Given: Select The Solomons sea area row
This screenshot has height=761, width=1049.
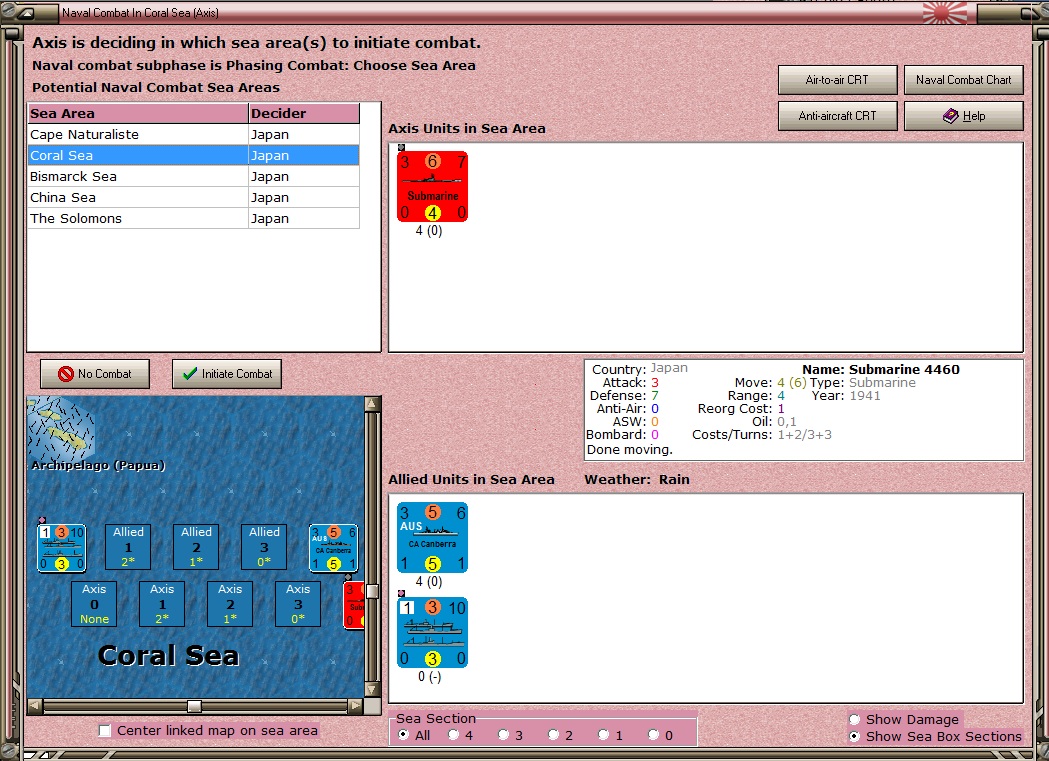Looking at the screenshot, I should 193,218.
